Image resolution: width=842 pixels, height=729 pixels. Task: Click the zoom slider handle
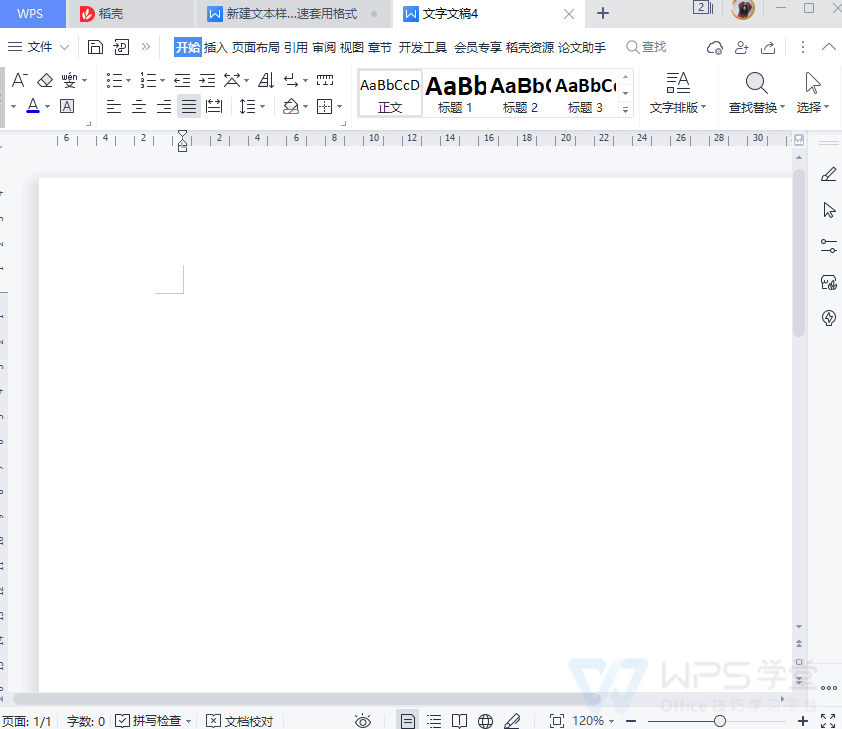click(x=720, y=721)
